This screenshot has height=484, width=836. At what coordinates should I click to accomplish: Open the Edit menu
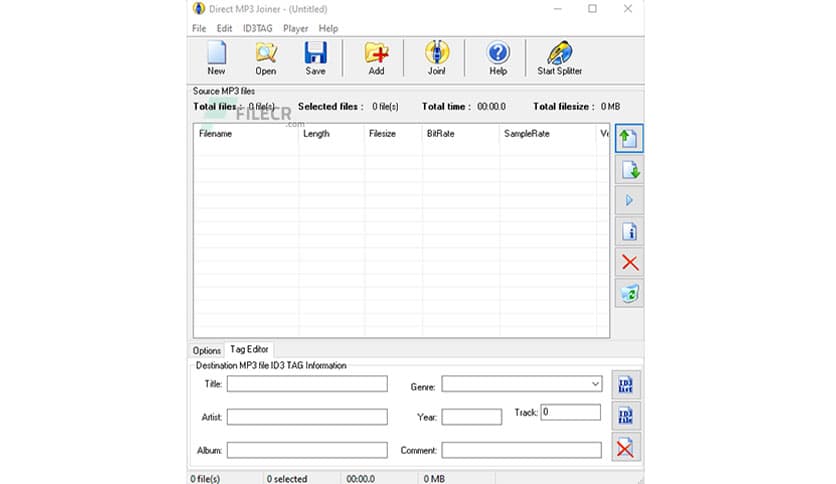click(224, 28)
